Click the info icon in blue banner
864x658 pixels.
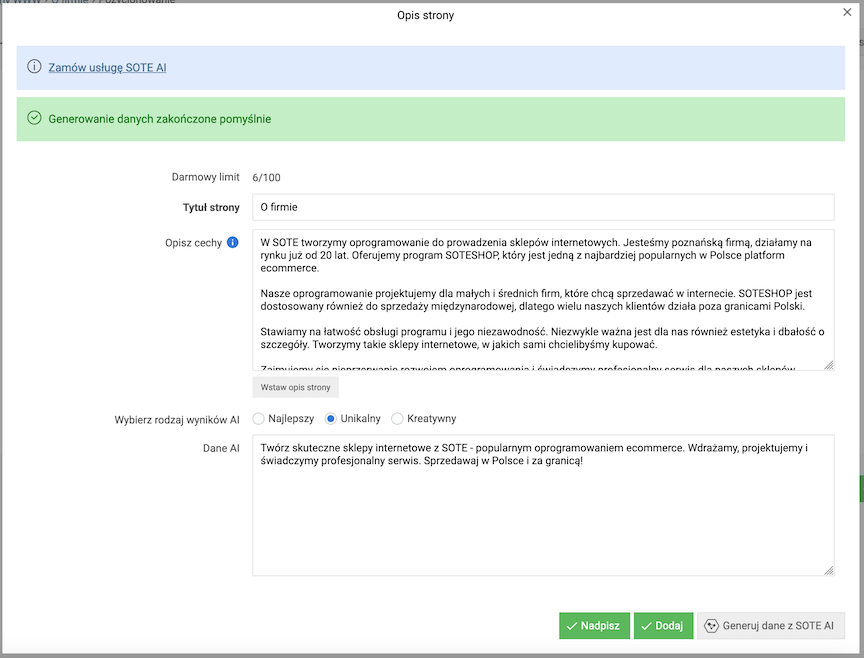34,67
